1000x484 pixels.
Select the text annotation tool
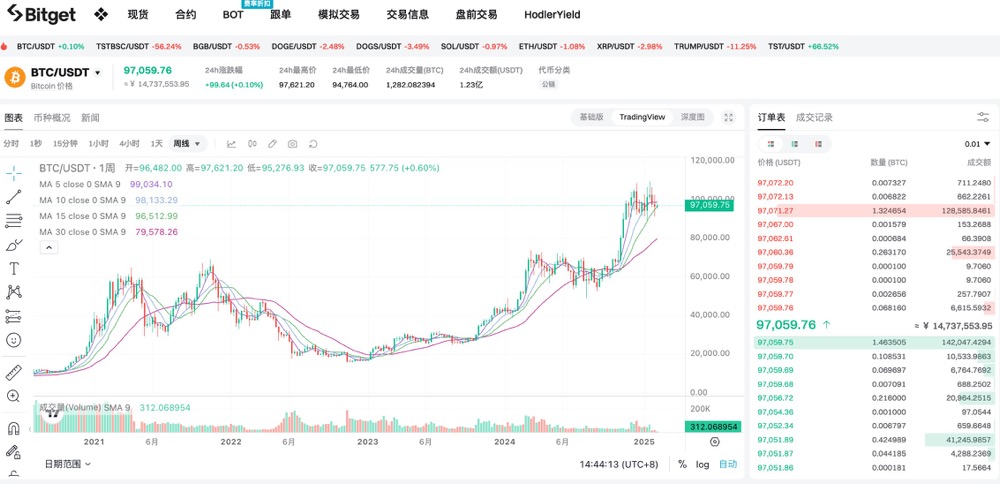(x=14, y=268)
